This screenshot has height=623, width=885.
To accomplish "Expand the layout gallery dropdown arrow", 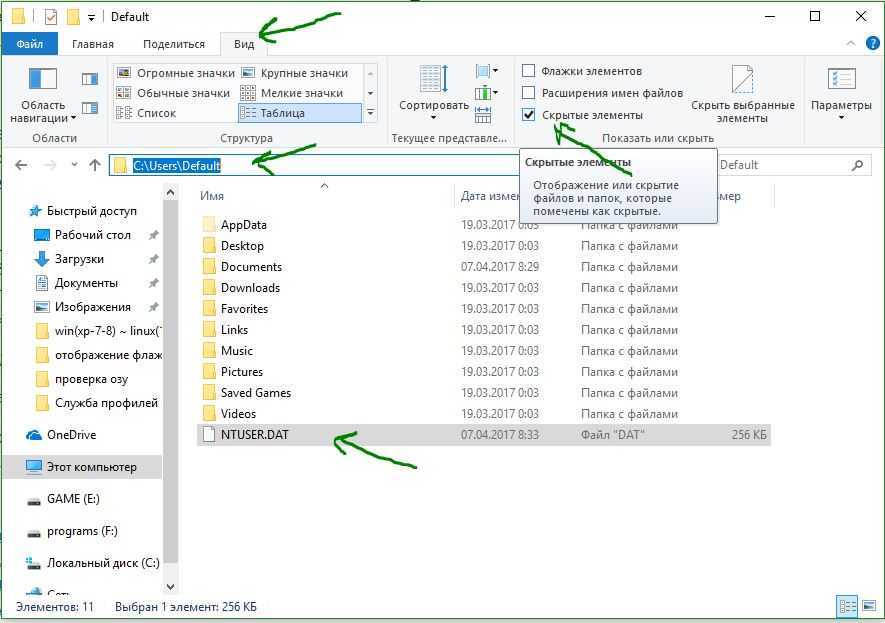I will [x=370, y=113].
